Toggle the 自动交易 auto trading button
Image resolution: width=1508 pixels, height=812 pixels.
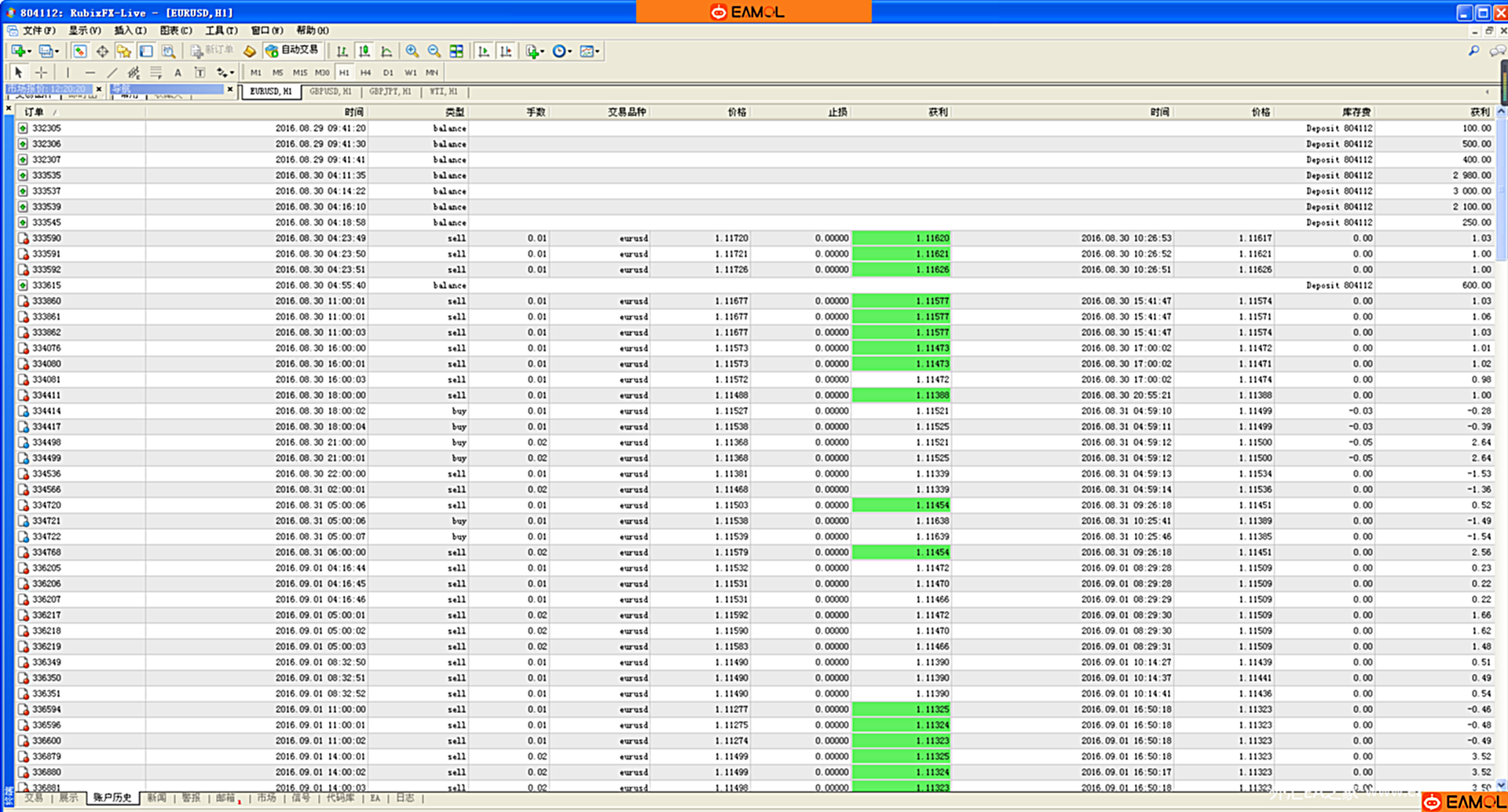292,50
